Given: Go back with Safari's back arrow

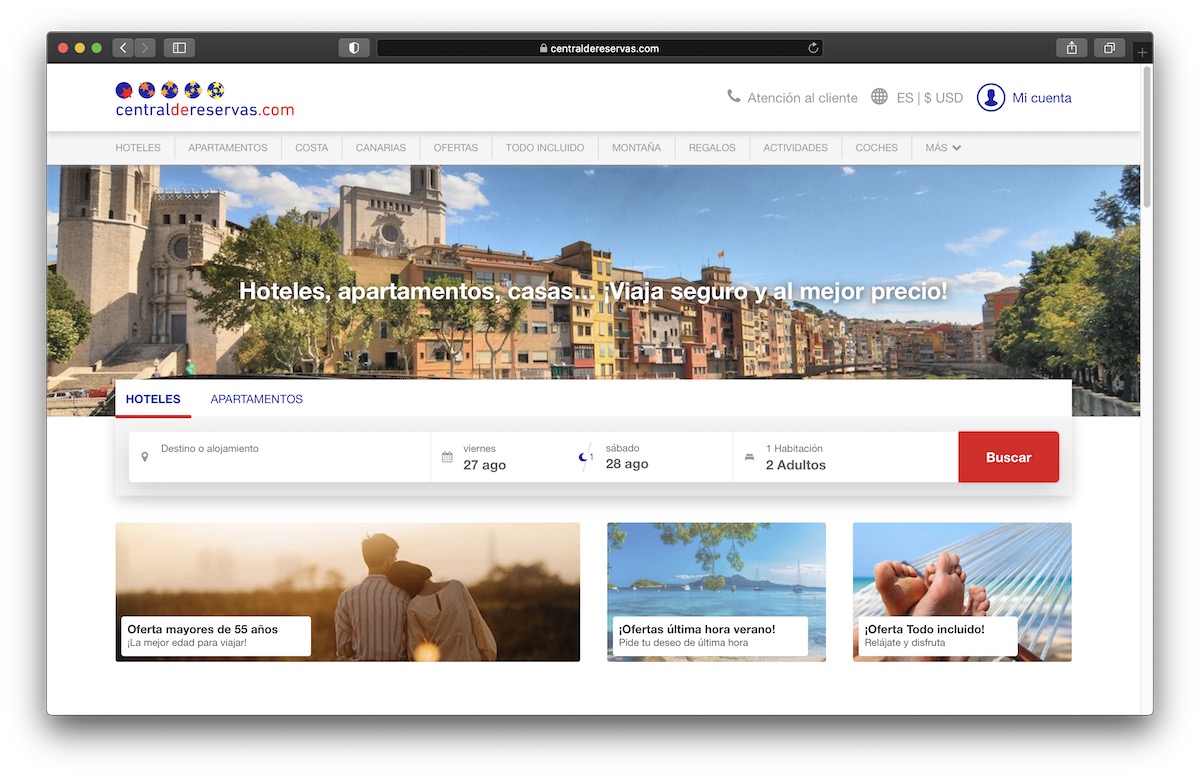Looking at the screenshot, I should pos(123,48).
